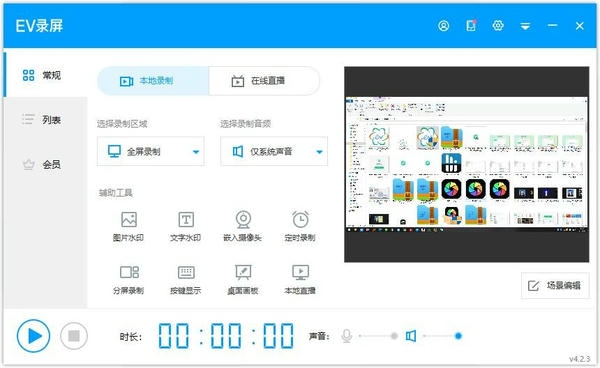The image size is (600, 368).
Task: Open the title bar dropdown menu icon
Action: (x=525, y=26)
